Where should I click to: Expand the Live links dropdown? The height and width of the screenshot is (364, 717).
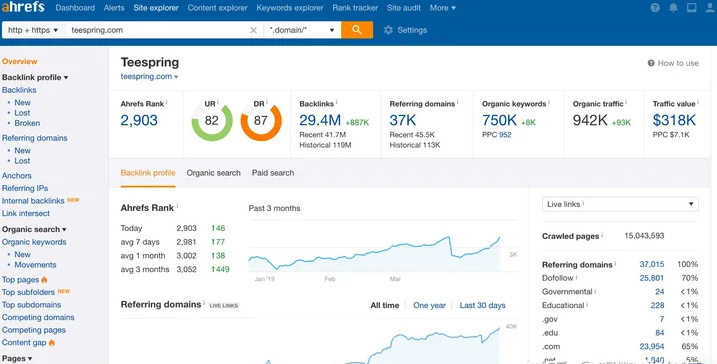point(620,204)
